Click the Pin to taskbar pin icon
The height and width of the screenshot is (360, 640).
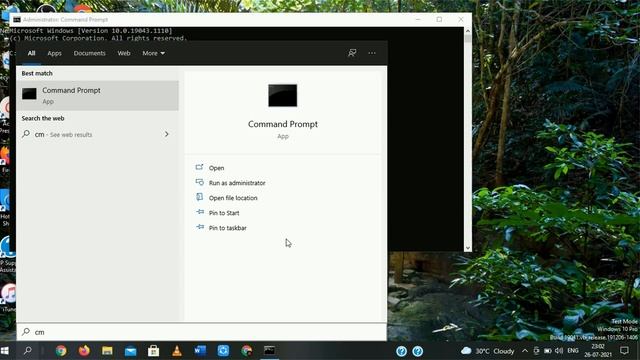200,227
